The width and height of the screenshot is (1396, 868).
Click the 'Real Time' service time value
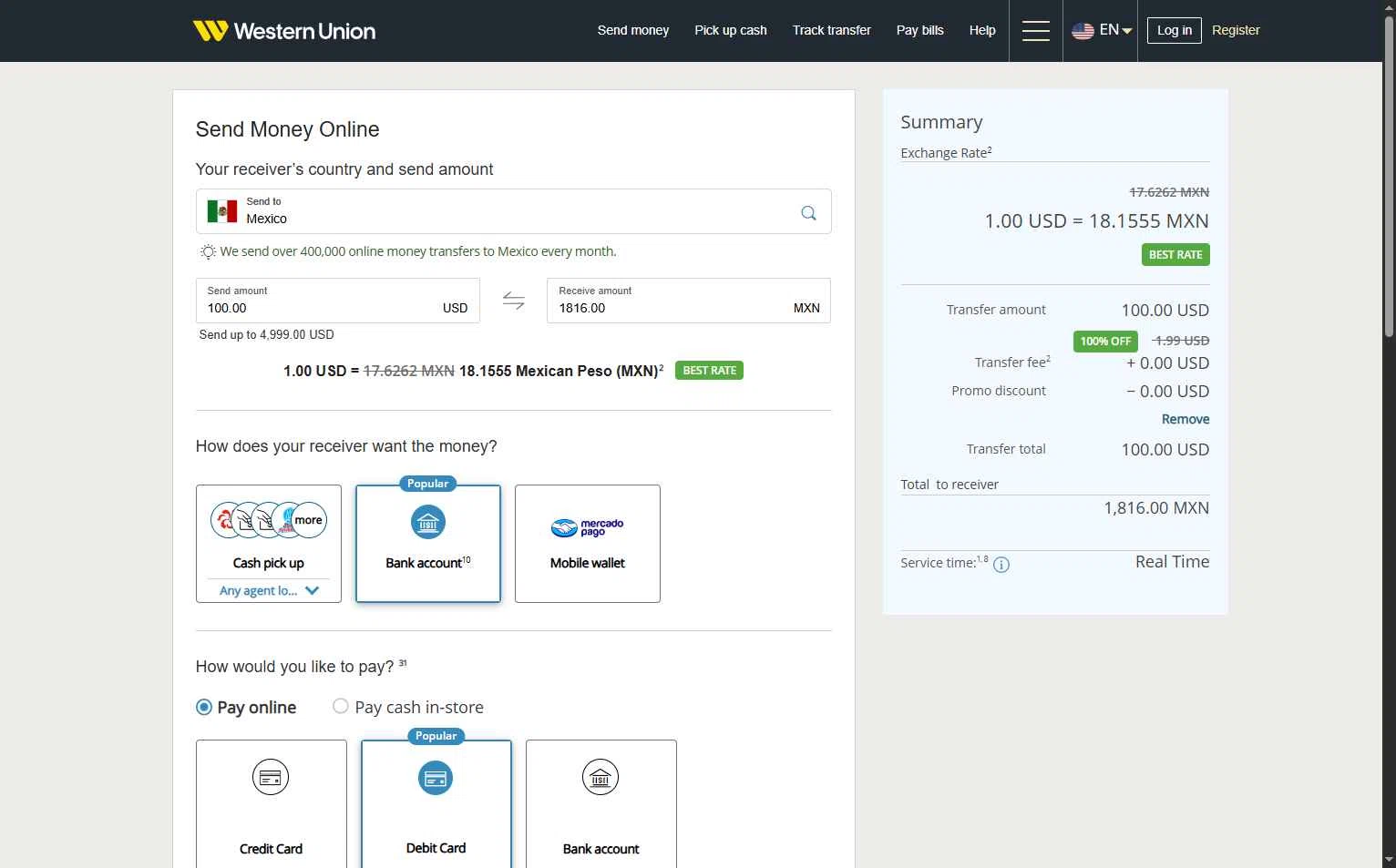pos(1172,562)
